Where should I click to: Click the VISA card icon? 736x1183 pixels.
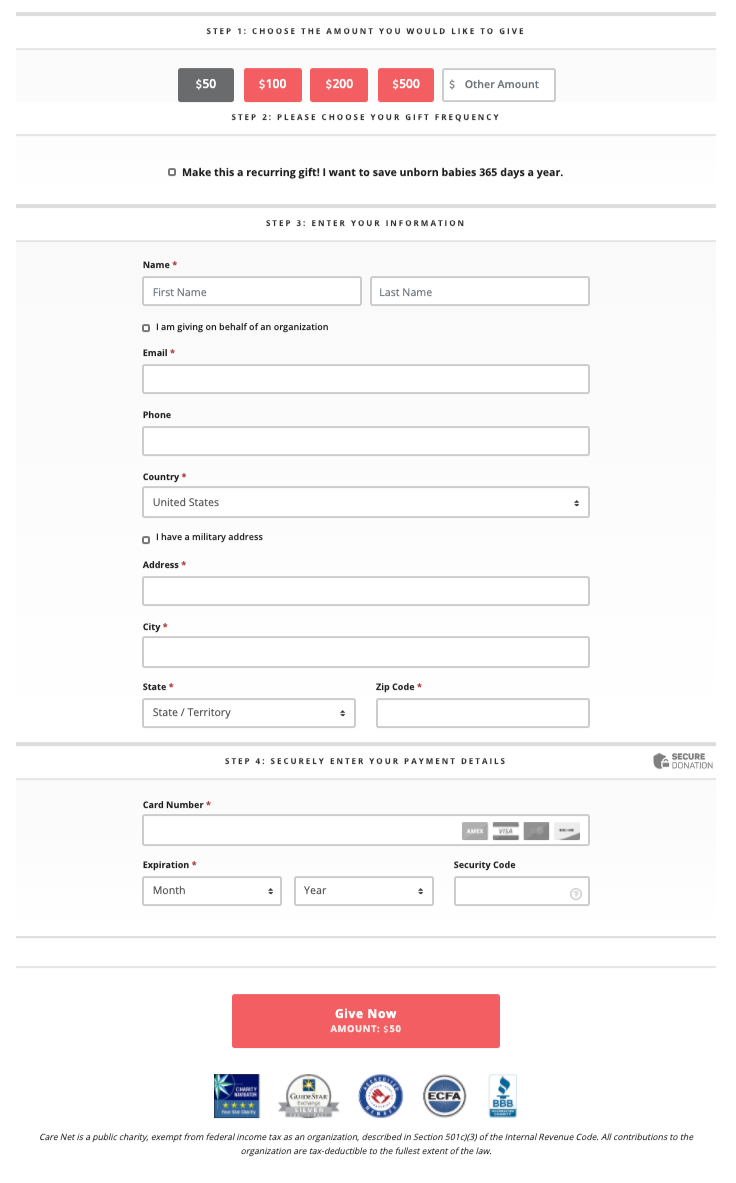pyautogui.click(x=505, y=831)
